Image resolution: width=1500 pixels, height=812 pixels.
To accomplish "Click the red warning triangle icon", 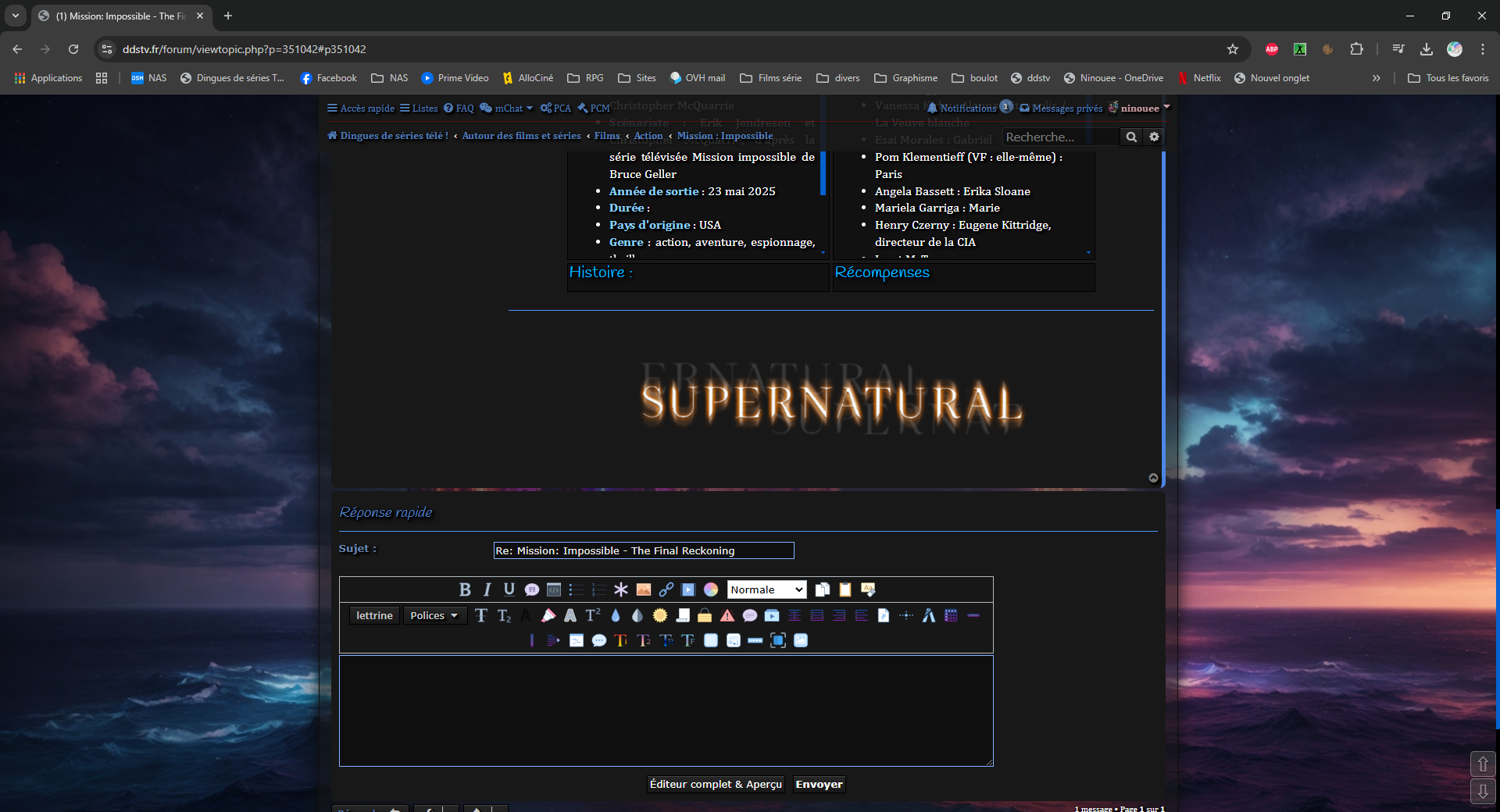I will coord(727,616).
